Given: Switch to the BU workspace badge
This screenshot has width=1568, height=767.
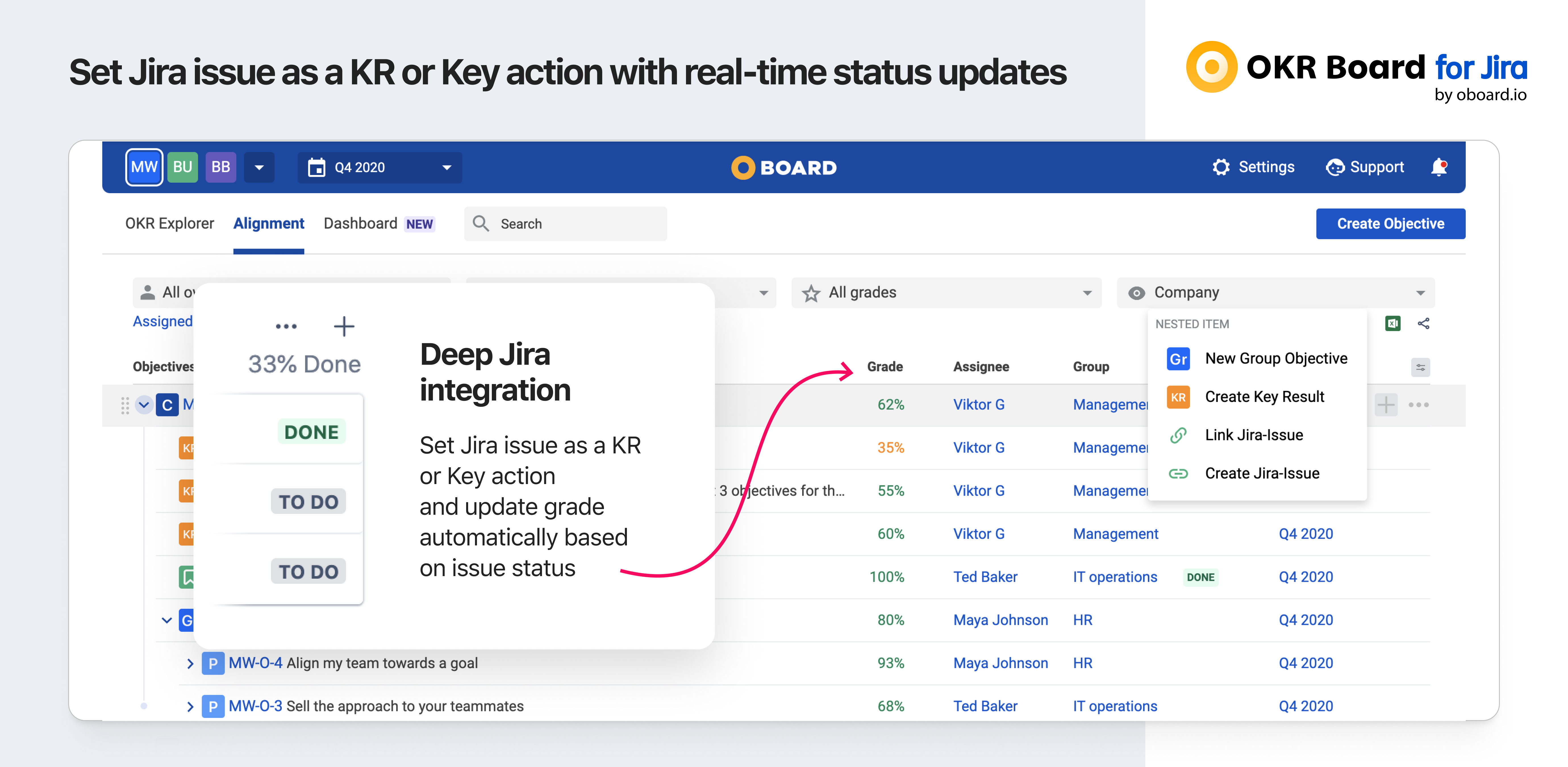Looking at the screenshot, I should (183, 167).
